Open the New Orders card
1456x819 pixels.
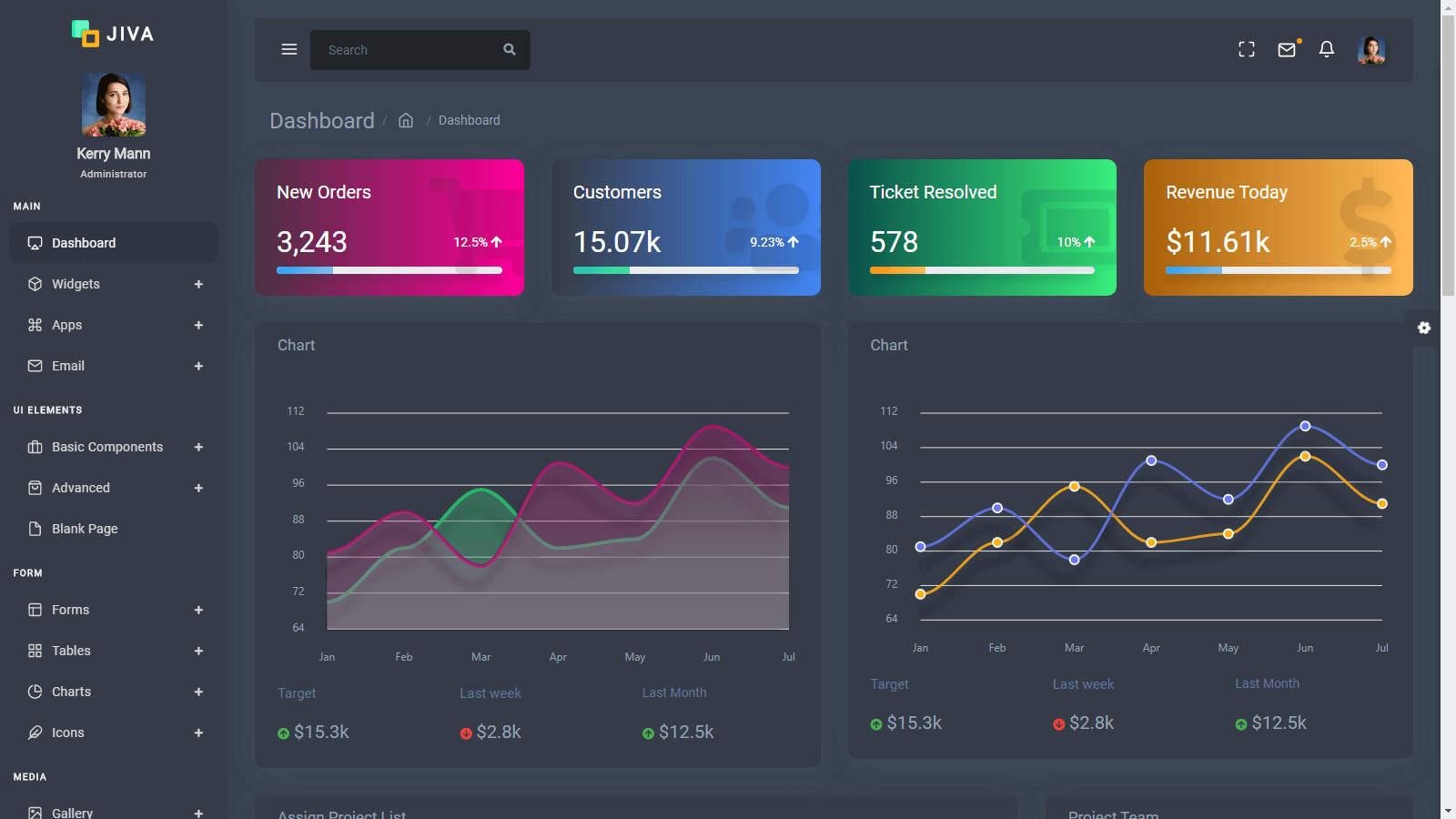[x=389, y=227]
